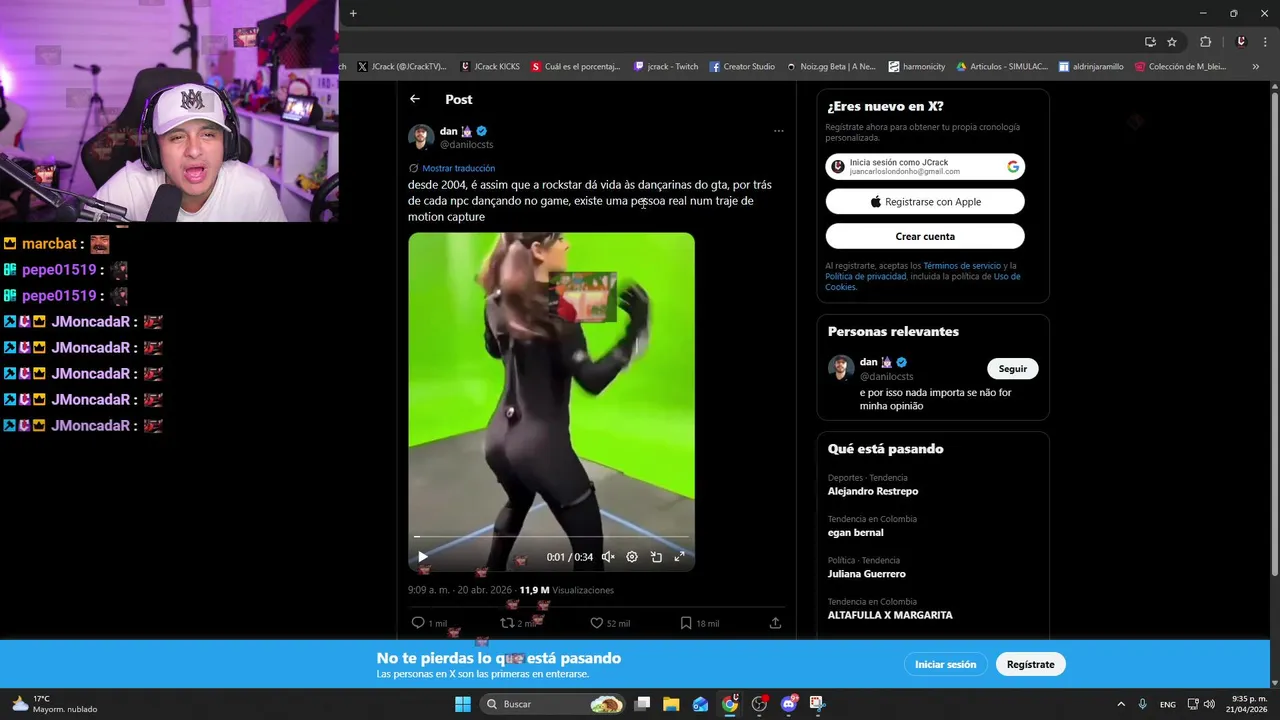
Task: Open the weather widget showing 17°C
Action: coord(55,704)
